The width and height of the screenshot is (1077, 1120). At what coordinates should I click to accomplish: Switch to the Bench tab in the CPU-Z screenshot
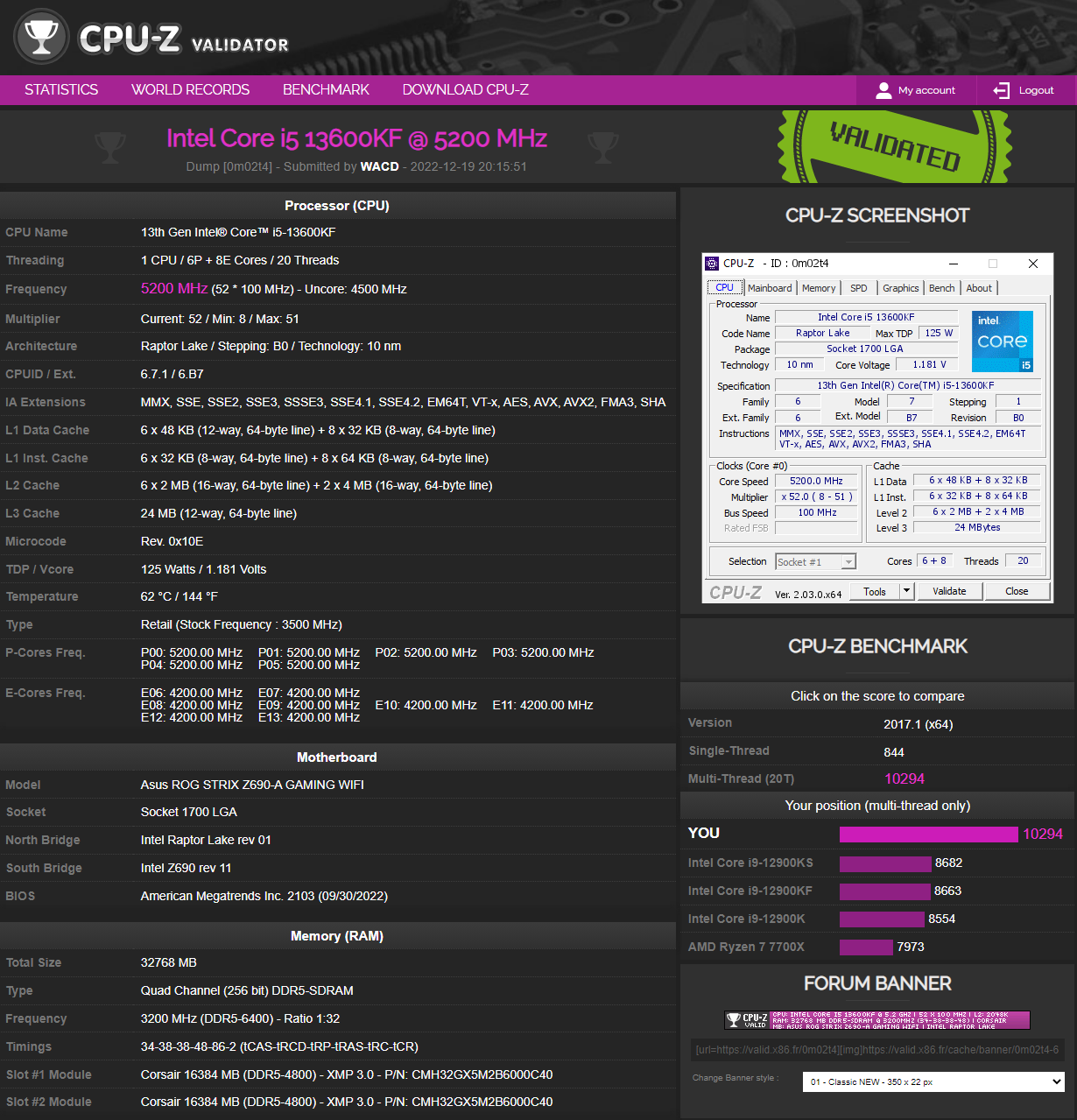click(942, 288)
